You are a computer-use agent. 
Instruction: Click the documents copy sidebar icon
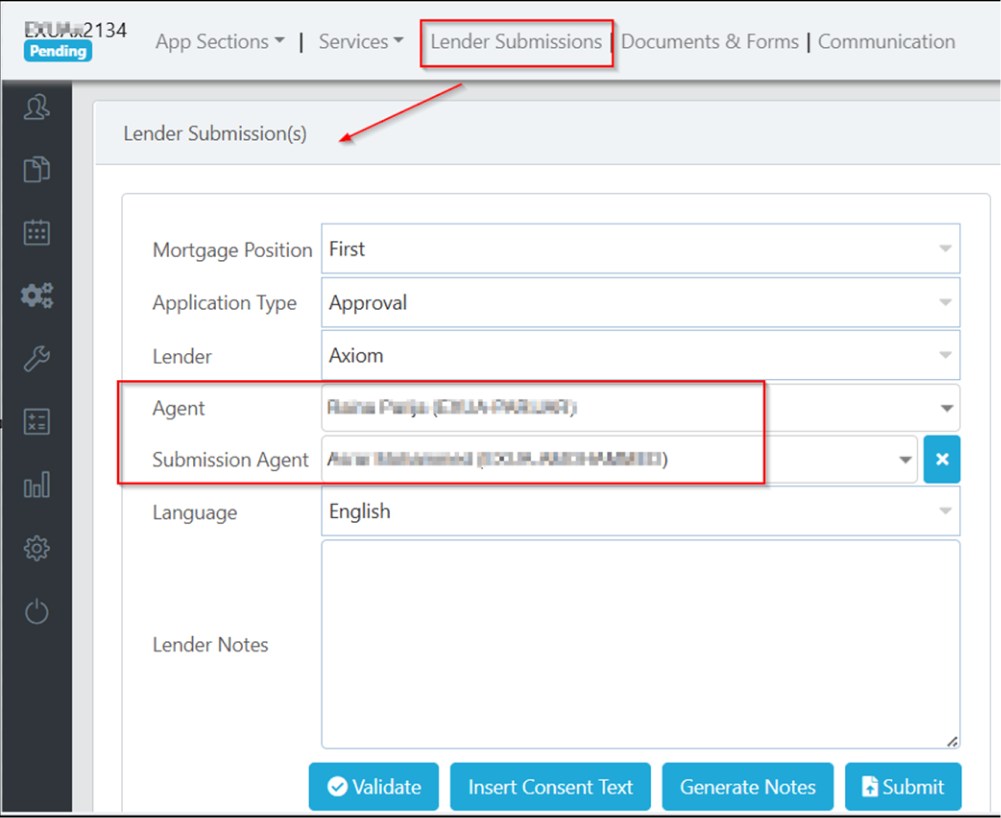36,169
